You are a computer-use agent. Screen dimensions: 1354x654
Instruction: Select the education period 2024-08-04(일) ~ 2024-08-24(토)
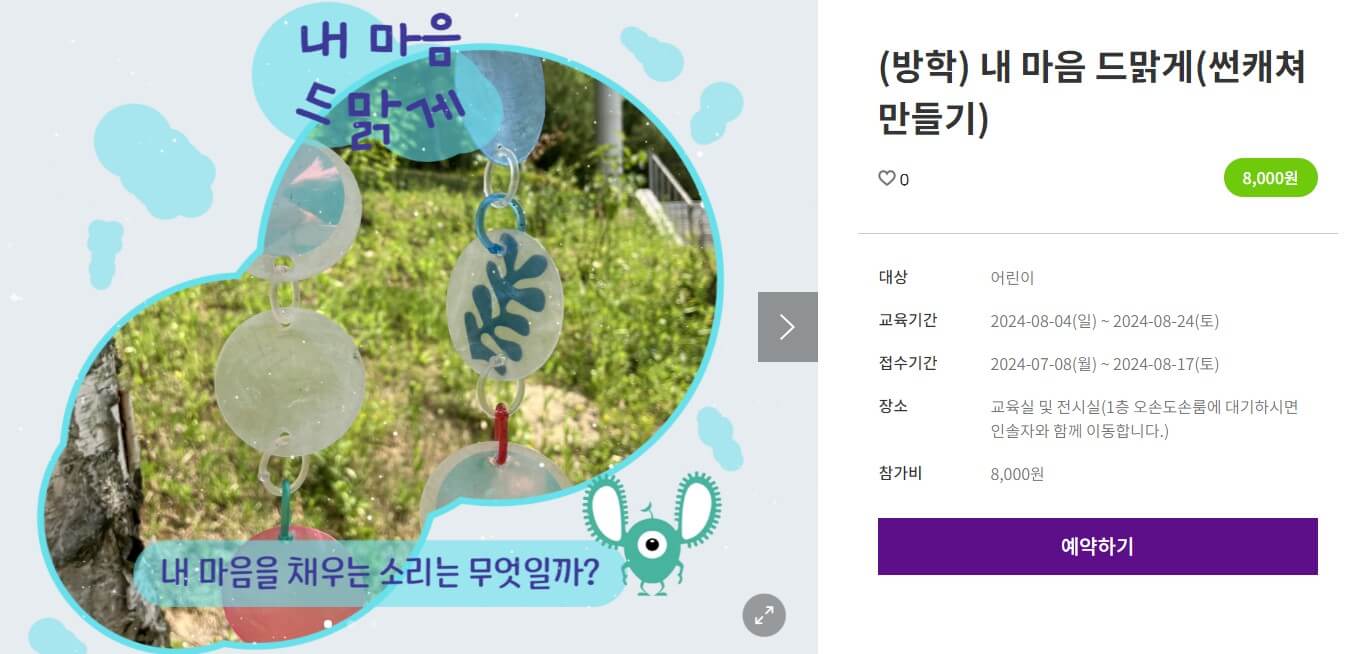(1104, 321)
